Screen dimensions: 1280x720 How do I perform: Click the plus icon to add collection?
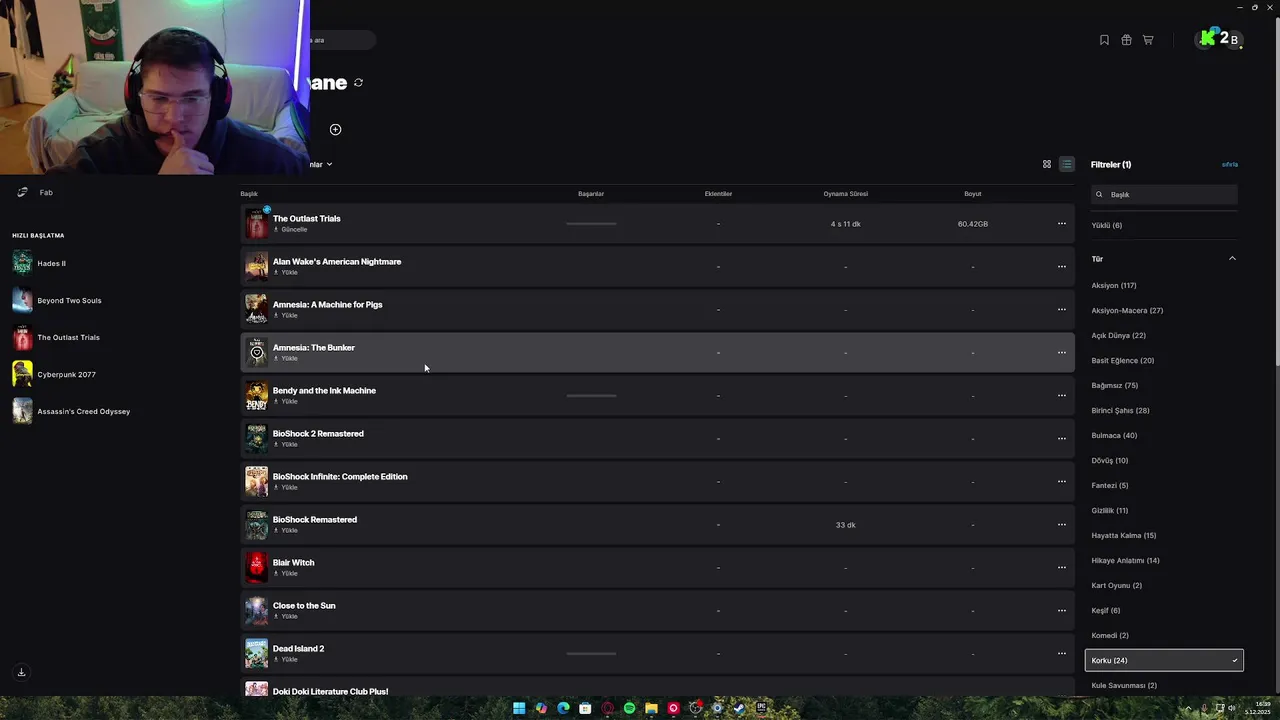pyautogui.click(x=335, y=129)
